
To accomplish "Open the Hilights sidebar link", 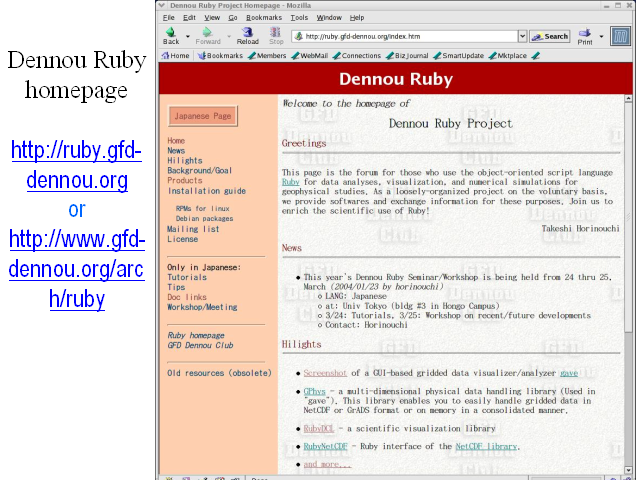I will click(x=184, y=160).
